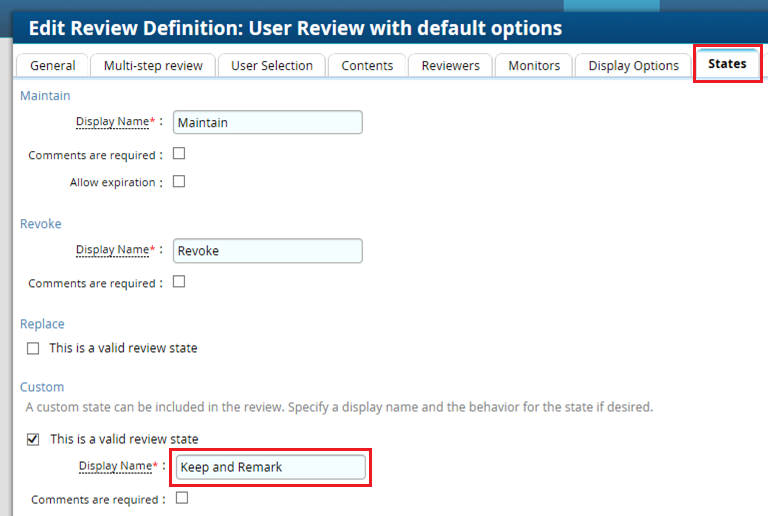Click the States tab
Image resolution: width=768 pixels, height=516 pixels.
(x=727, y=63)
